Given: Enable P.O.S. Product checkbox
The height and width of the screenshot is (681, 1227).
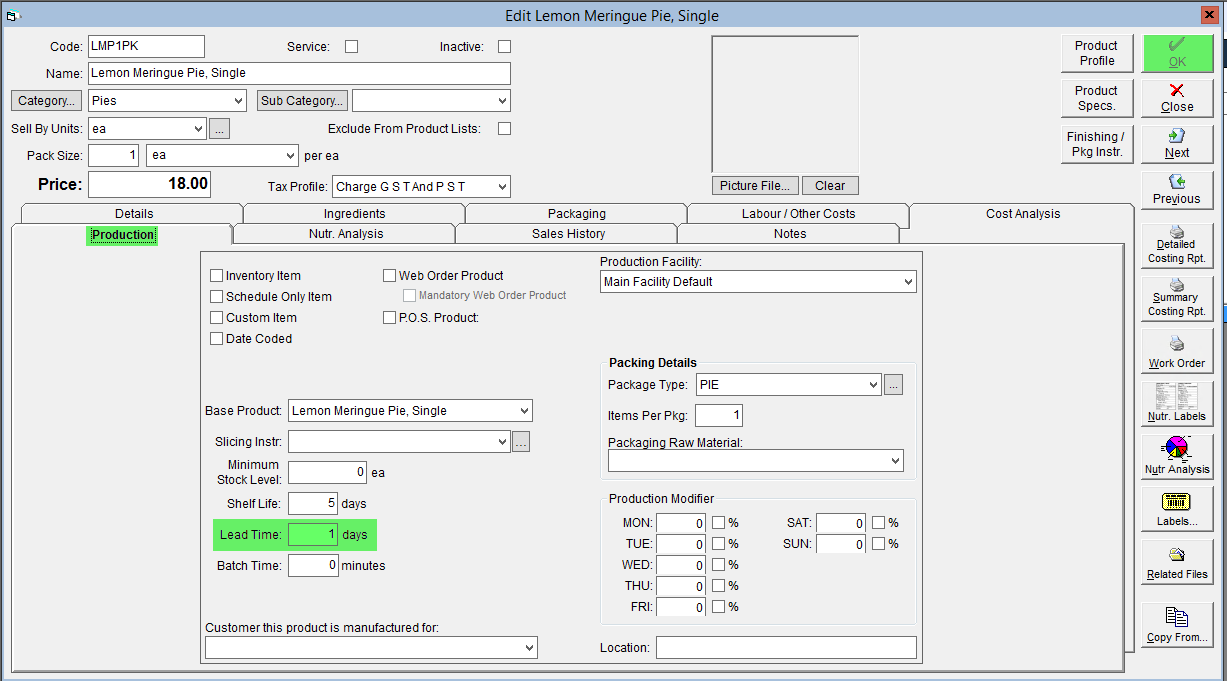Looking at the screenshot, I should [390, 318].
